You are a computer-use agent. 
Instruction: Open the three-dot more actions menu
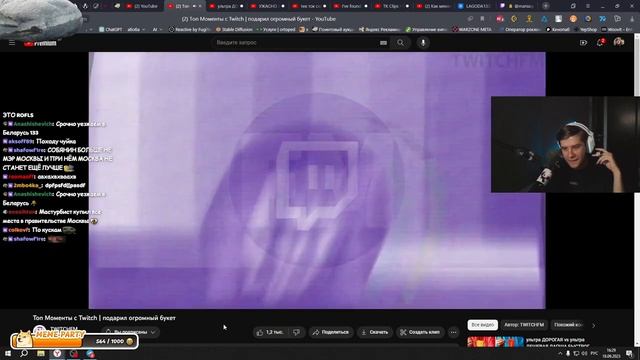click(453, 332)
